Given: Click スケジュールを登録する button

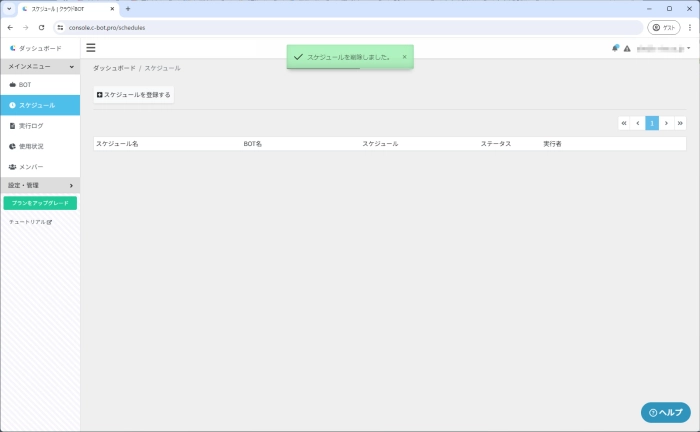Looking at the screenshot, I should click(134, 95).
